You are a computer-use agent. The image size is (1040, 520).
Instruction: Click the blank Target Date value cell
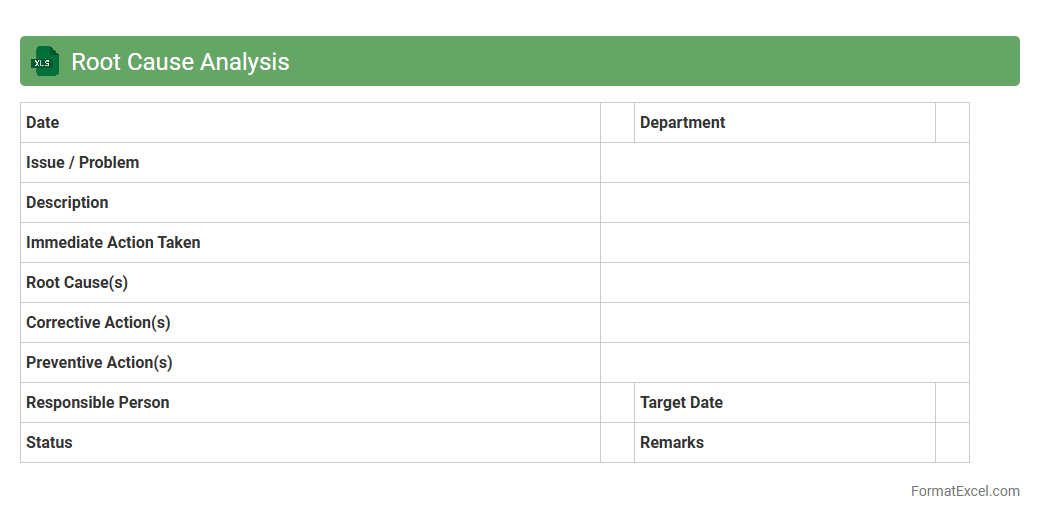click(952, 403)
